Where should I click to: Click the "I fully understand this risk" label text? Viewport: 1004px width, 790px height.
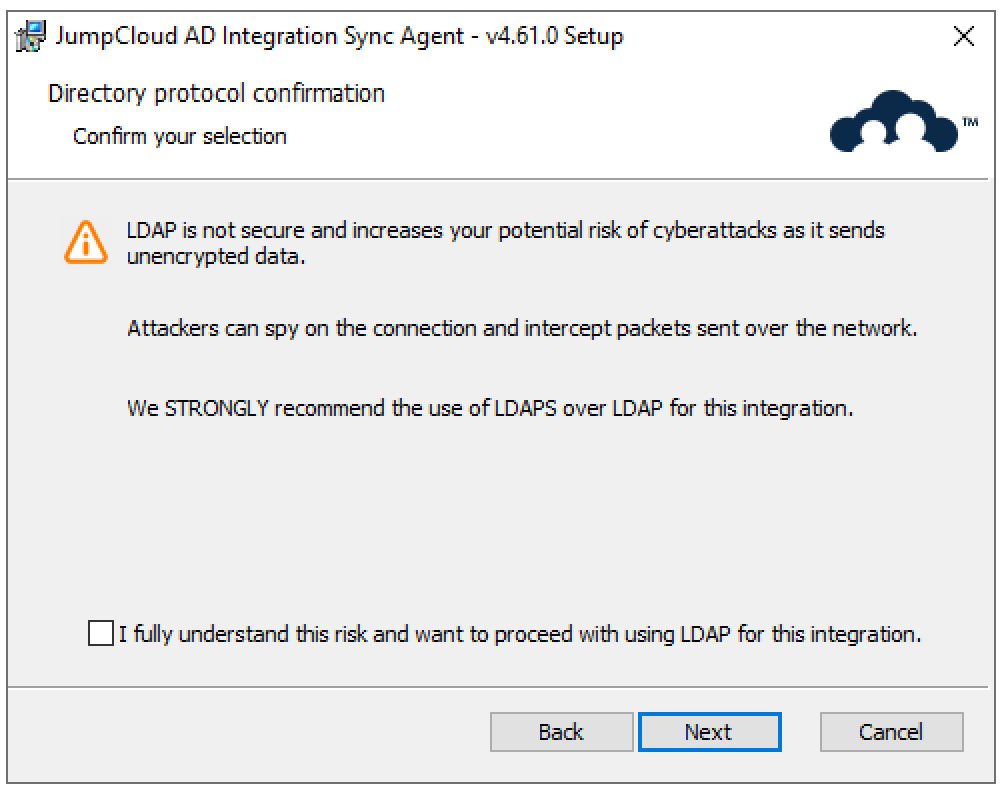pyautogui.click(x=519, y=633)
